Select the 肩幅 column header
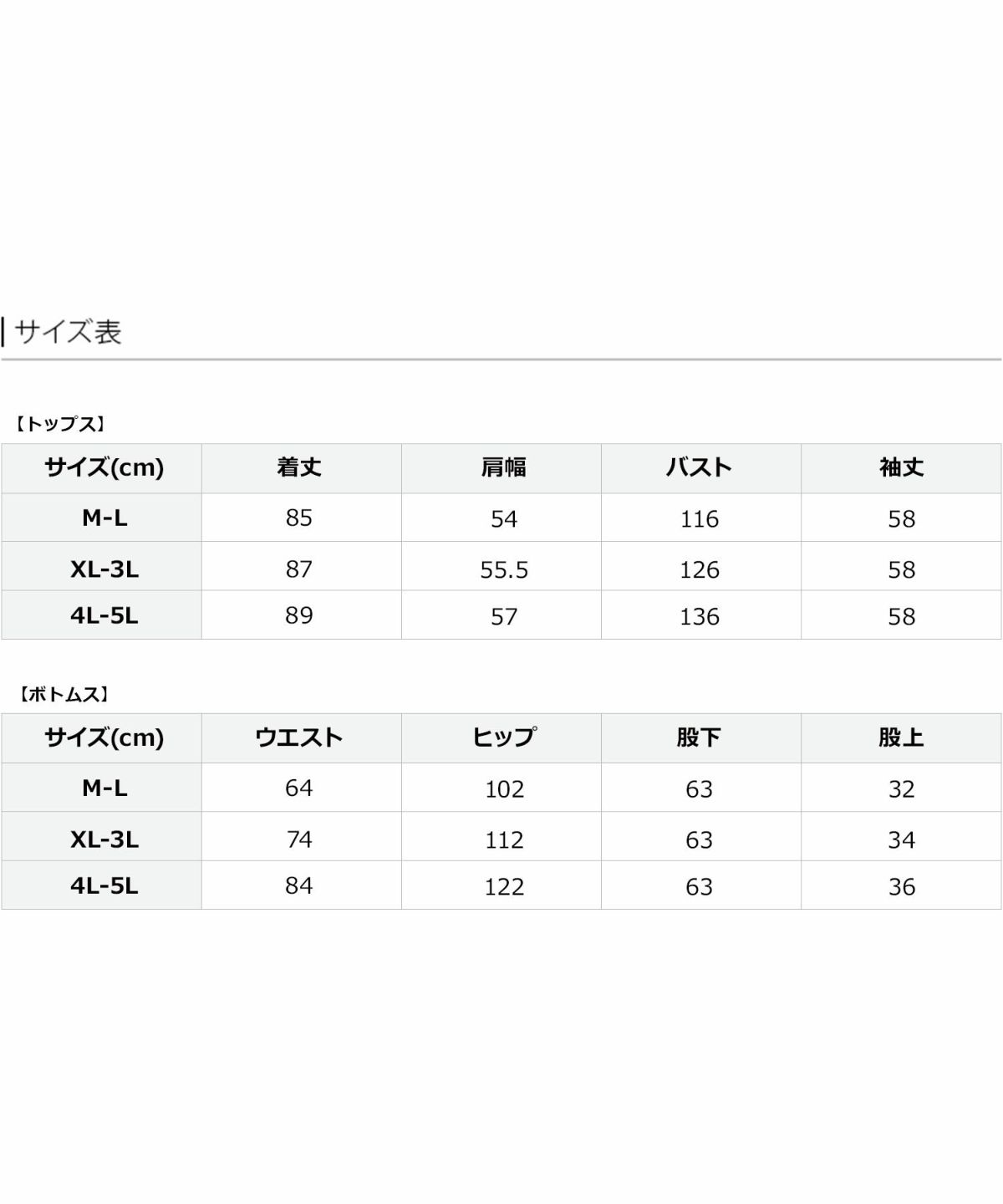Screen dimensions: 1003x1204 503,467
